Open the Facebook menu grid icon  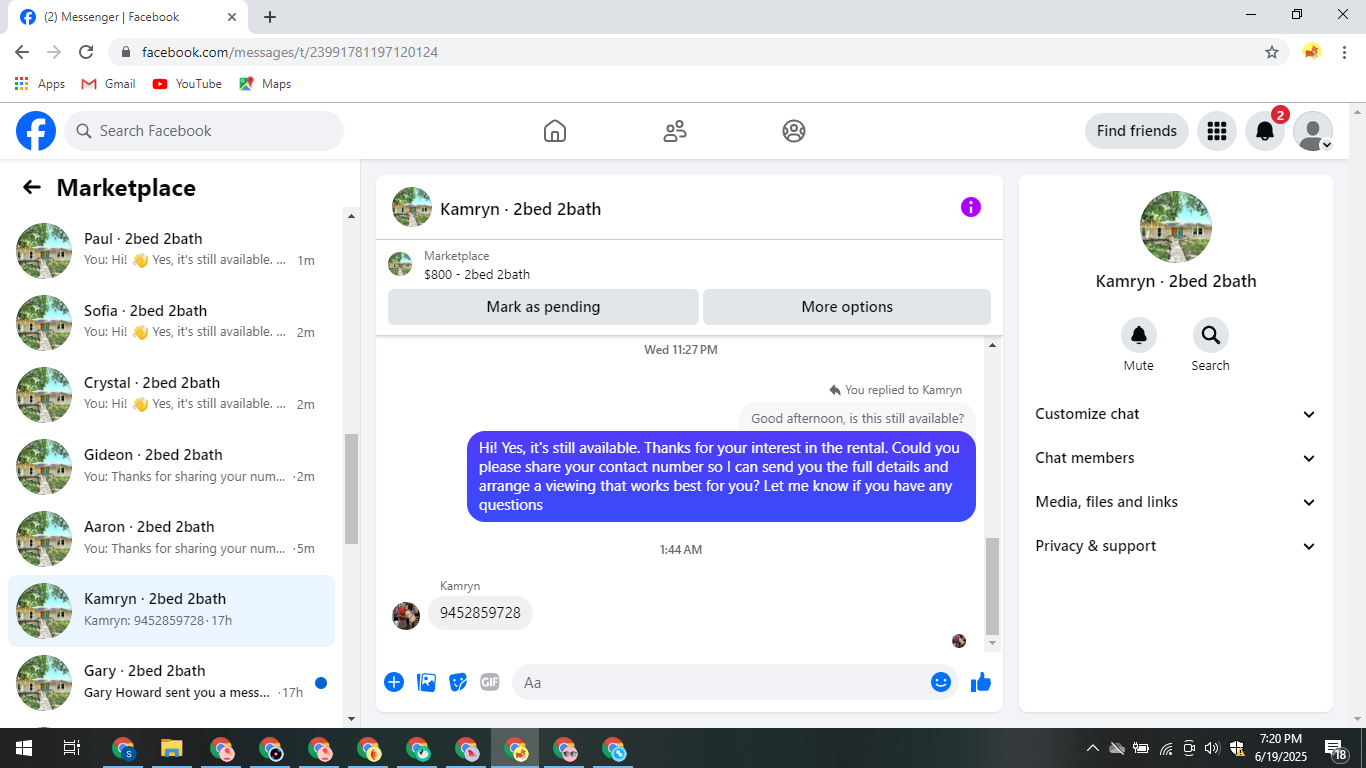pyautogui.click(x=1217, y=131)
